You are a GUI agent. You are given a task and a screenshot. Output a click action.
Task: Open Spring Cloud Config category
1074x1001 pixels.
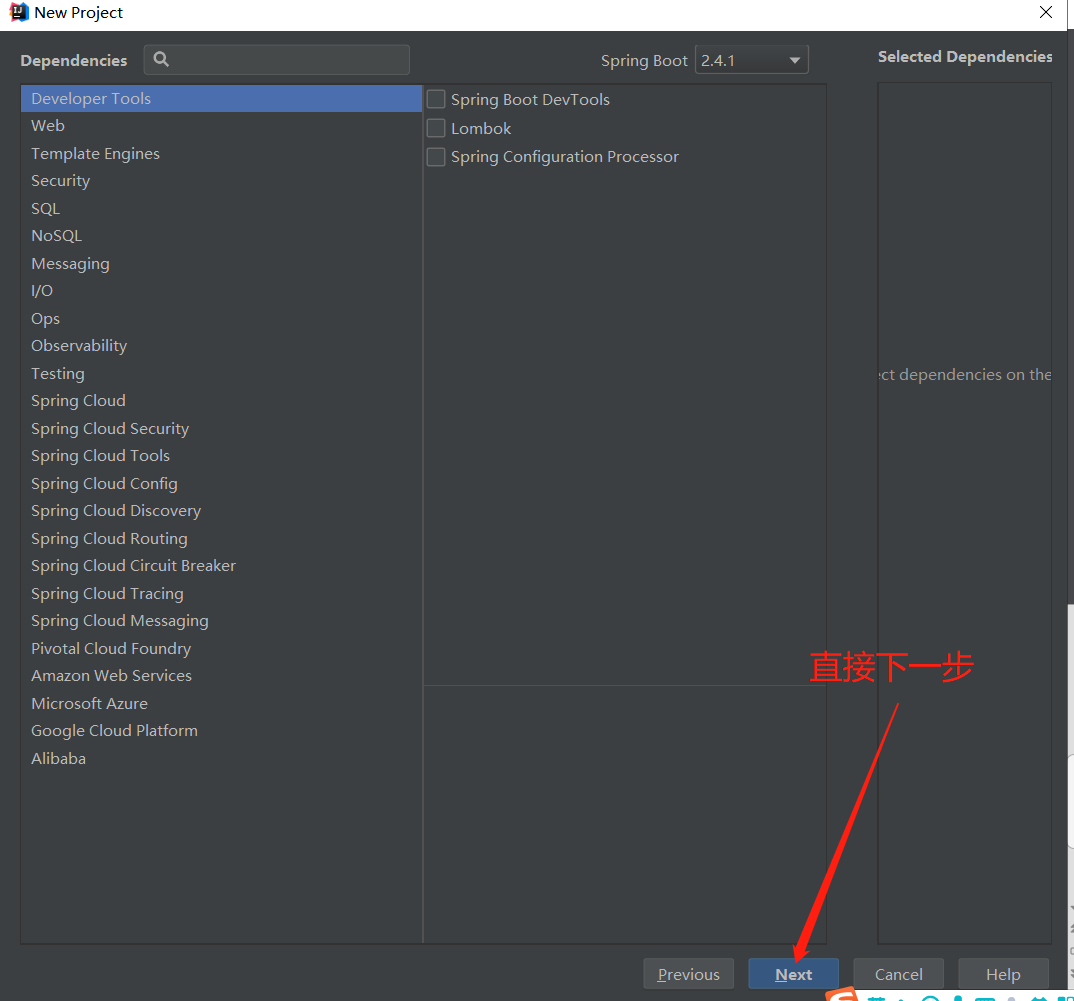pos(221,484)
